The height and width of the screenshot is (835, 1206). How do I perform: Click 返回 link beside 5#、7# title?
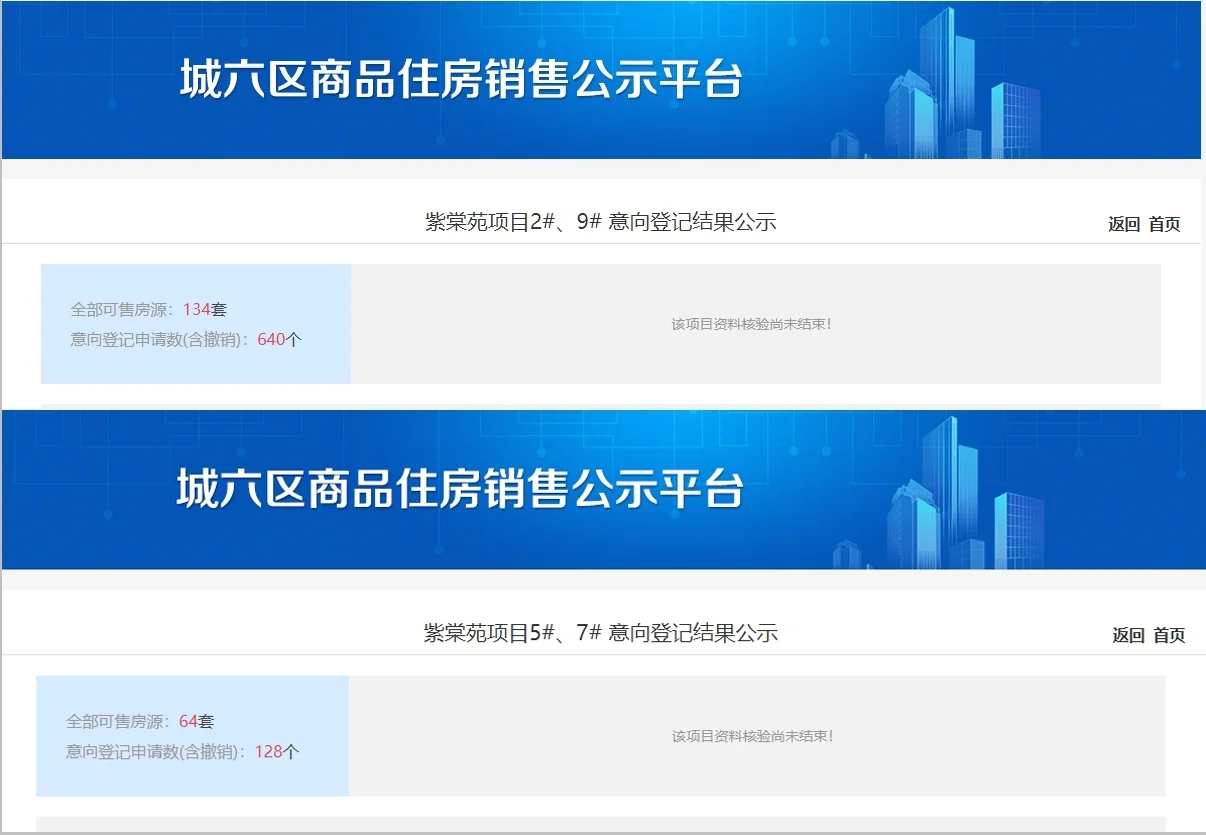[x=1129, y=635]
